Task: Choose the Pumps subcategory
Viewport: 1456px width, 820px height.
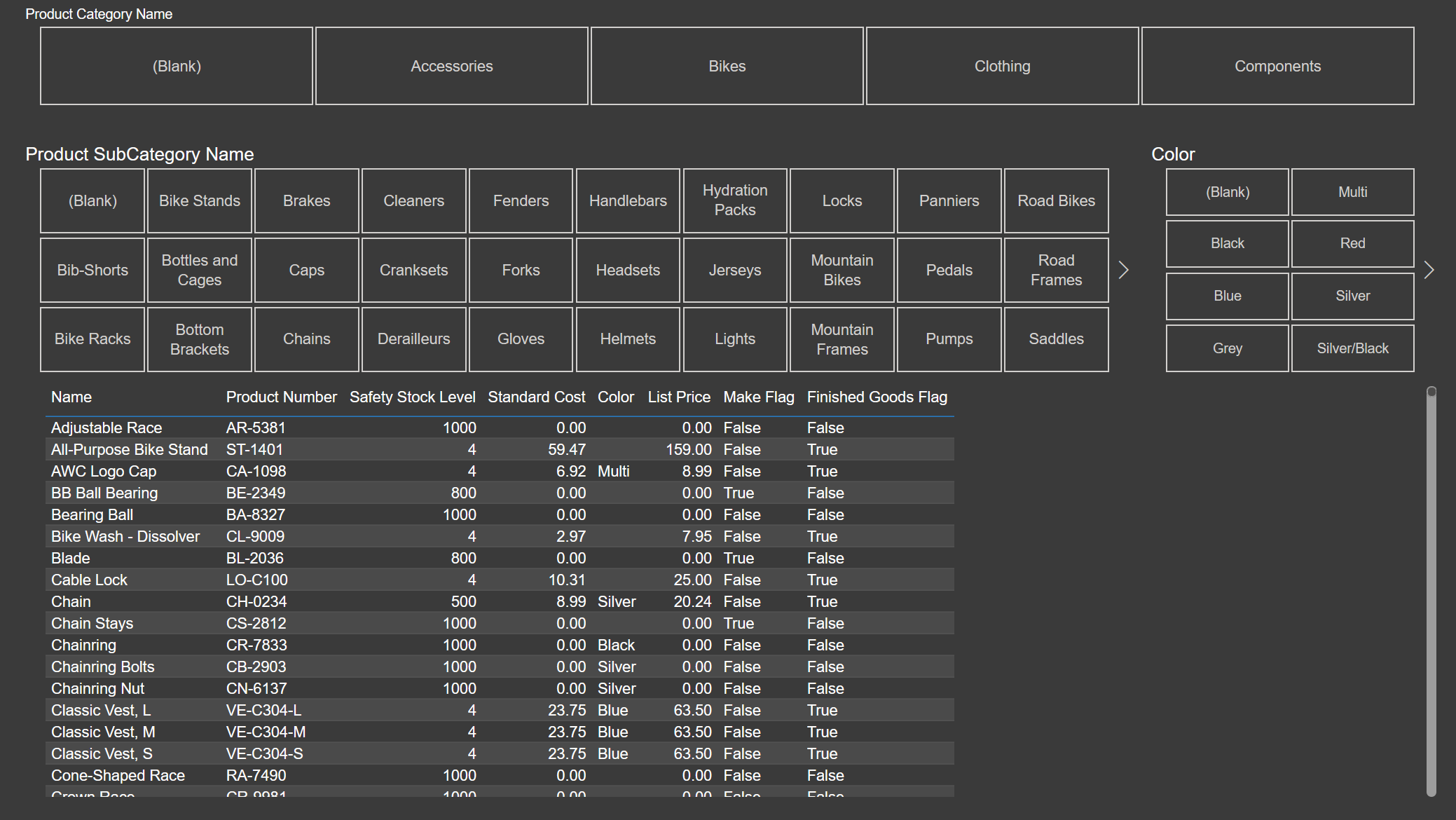Action: (949, 339)
